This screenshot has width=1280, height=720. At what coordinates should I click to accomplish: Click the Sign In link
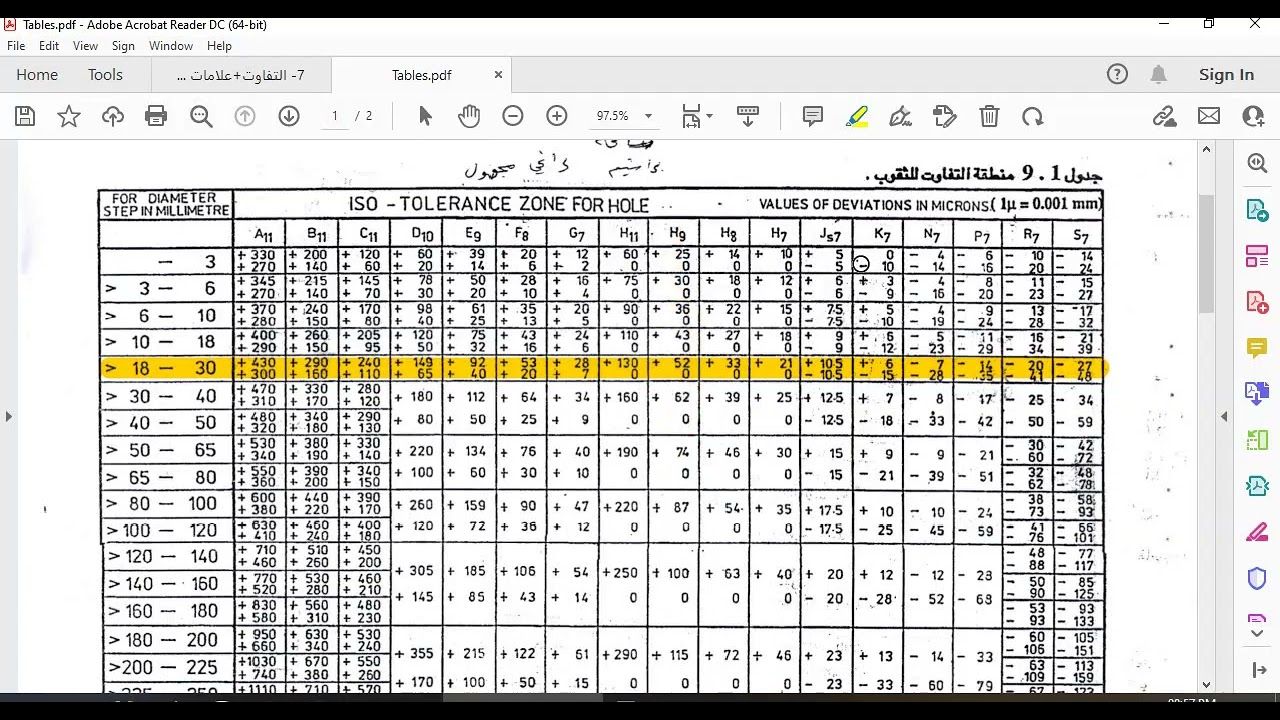tap(1226, 75)
